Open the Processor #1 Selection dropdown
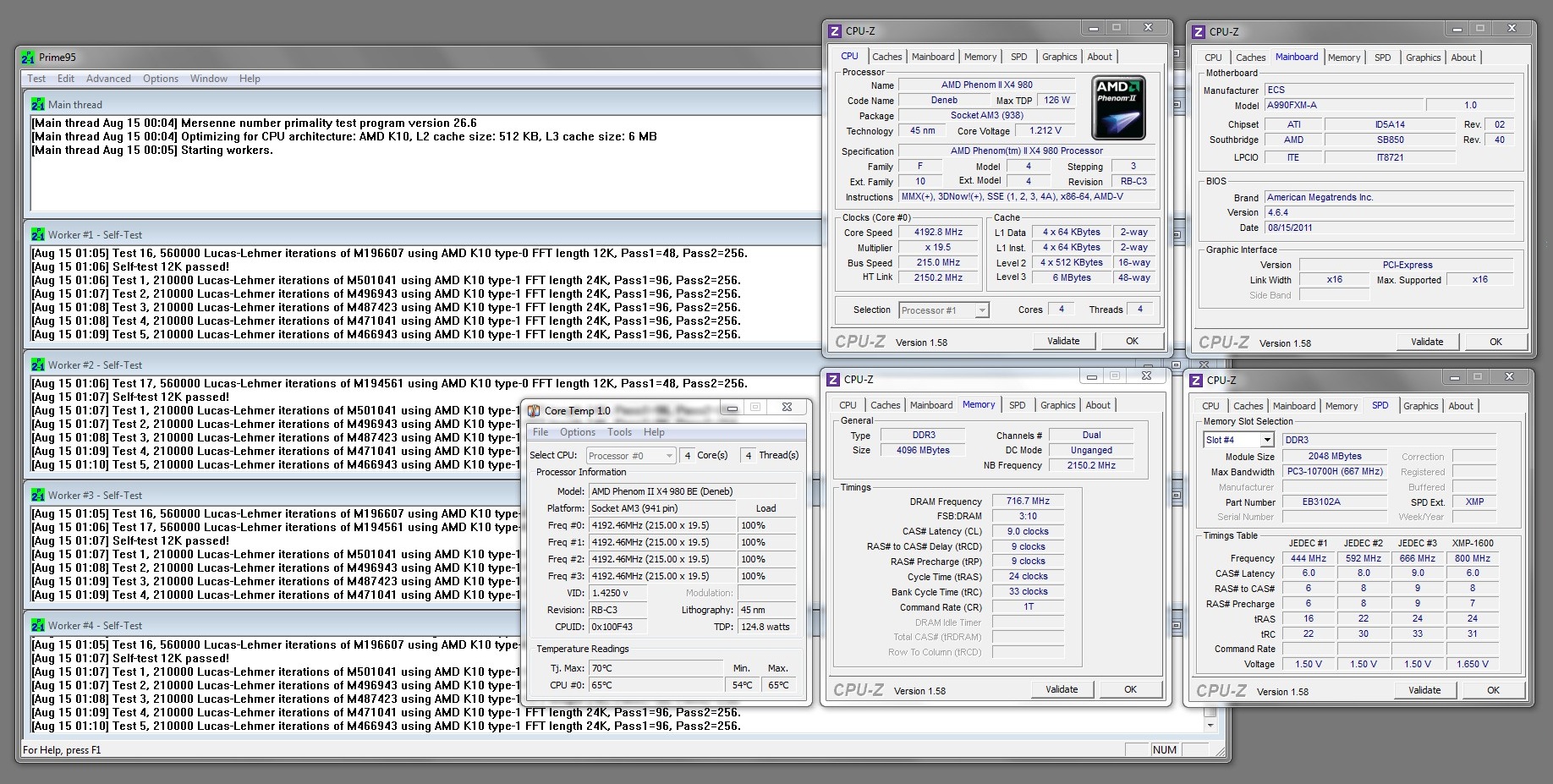The height and width of the screenshot is (784, 1553). click(944, 310)
